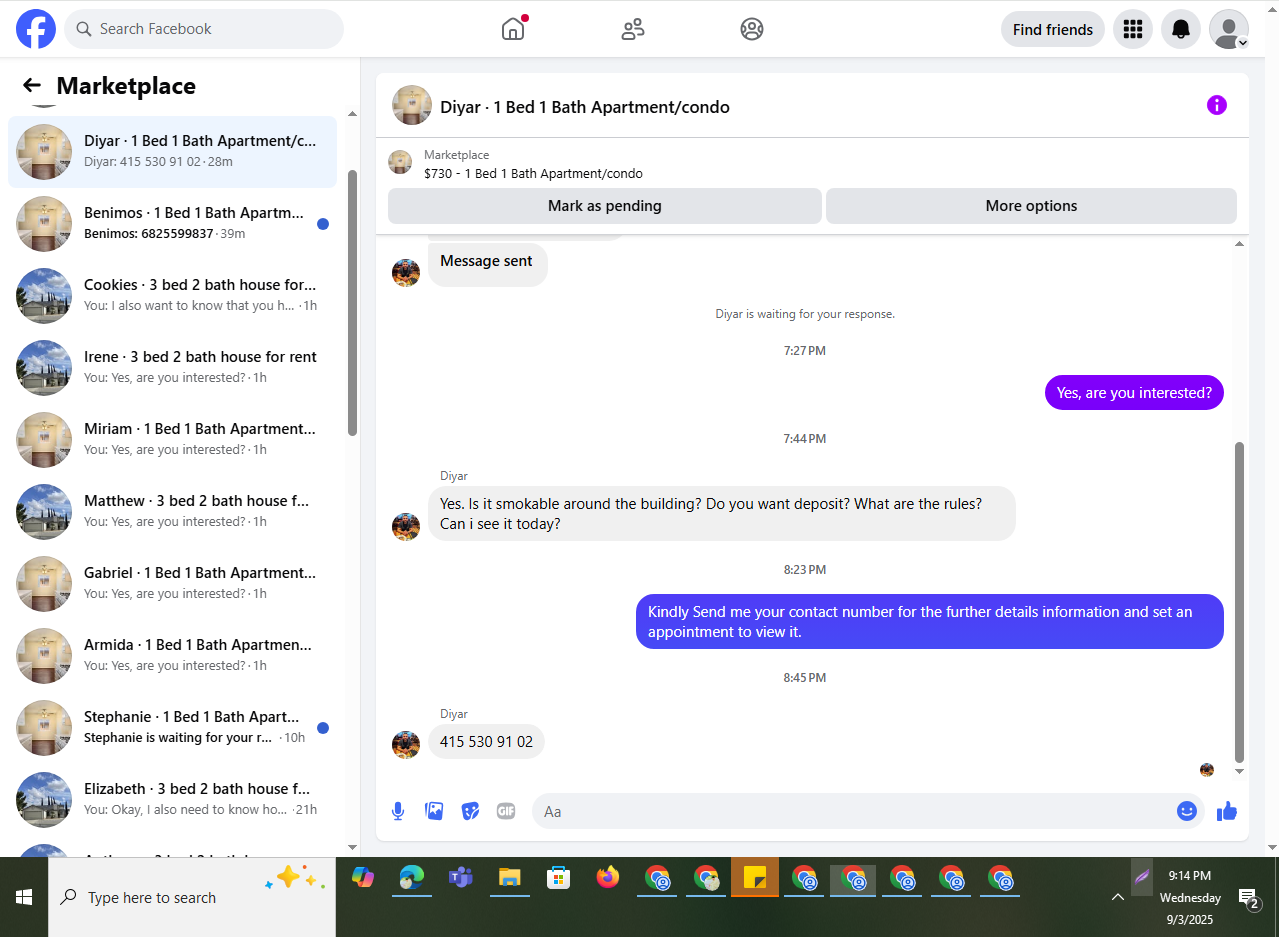Click conversation list scroll up arrow
The image size is (1279, 937).
click(x=352, y=113)
